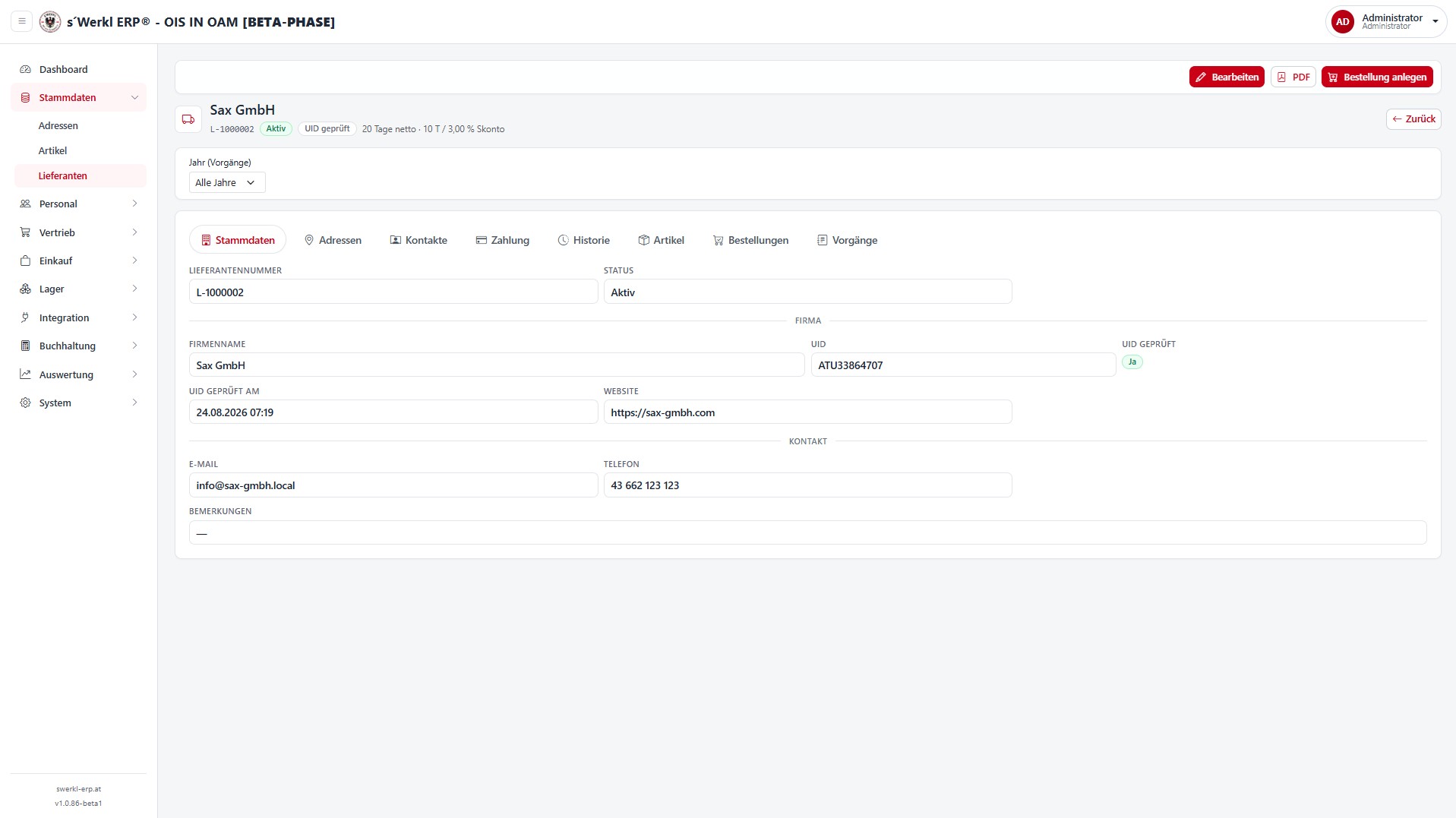Open the Artikel tab in supplier details
Viewport: 1456px width, 818px height.
pos(661,240)
